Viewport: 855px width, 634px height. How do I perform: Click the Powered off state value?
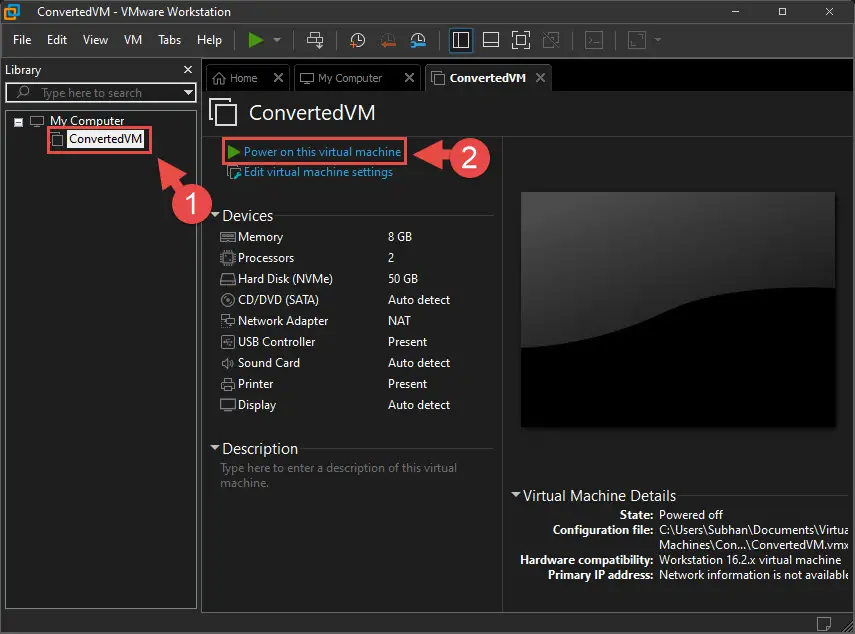[x=691, y=515]
